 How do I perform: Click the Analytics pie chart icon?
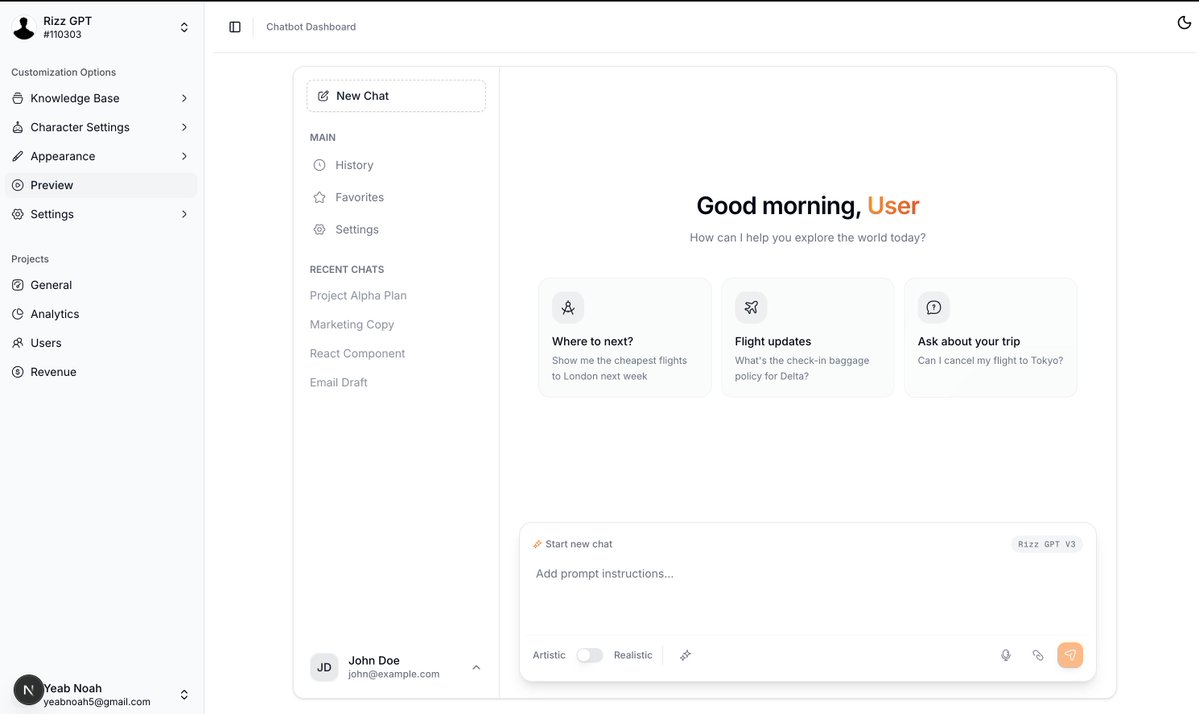point(18,314)
